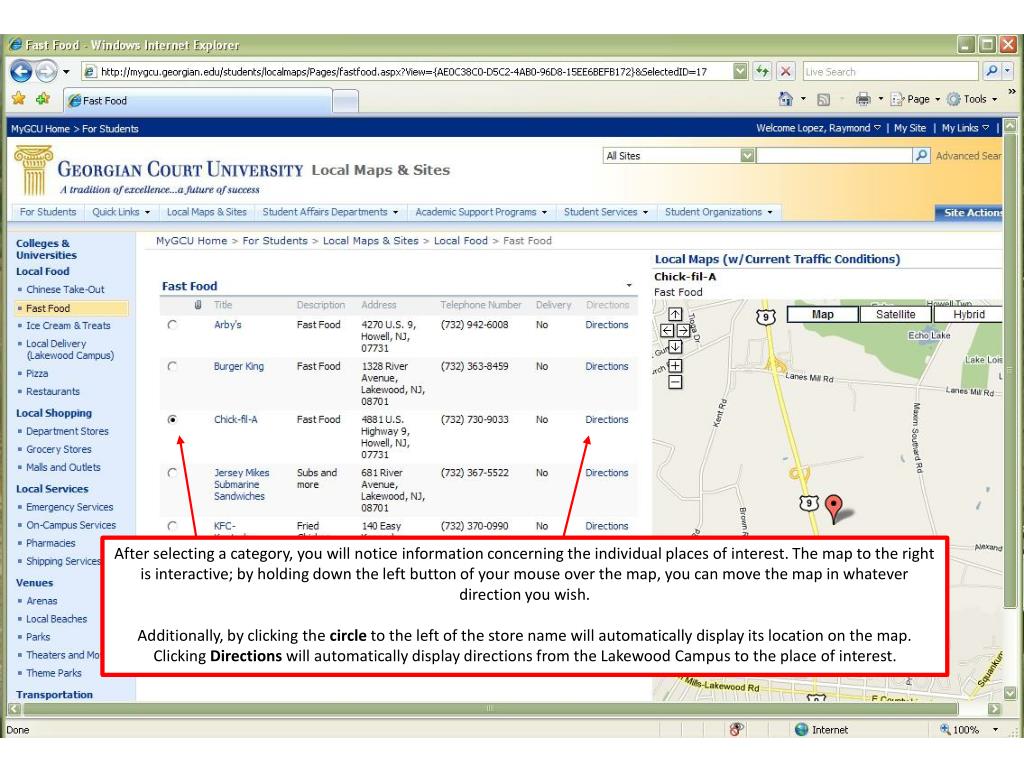
Task: Switch map to Hybrid view
Action: pos(968,314)
